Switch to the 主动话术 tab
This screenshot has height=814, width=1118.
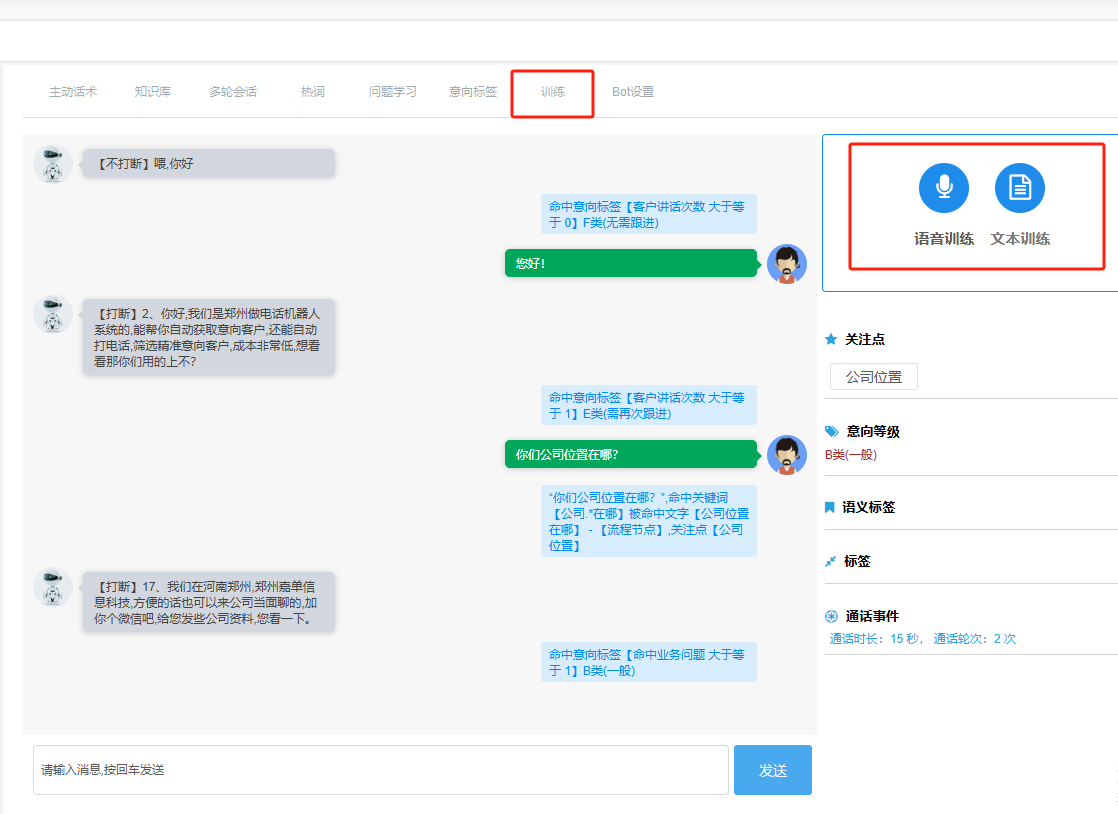(x=73, y=92)
